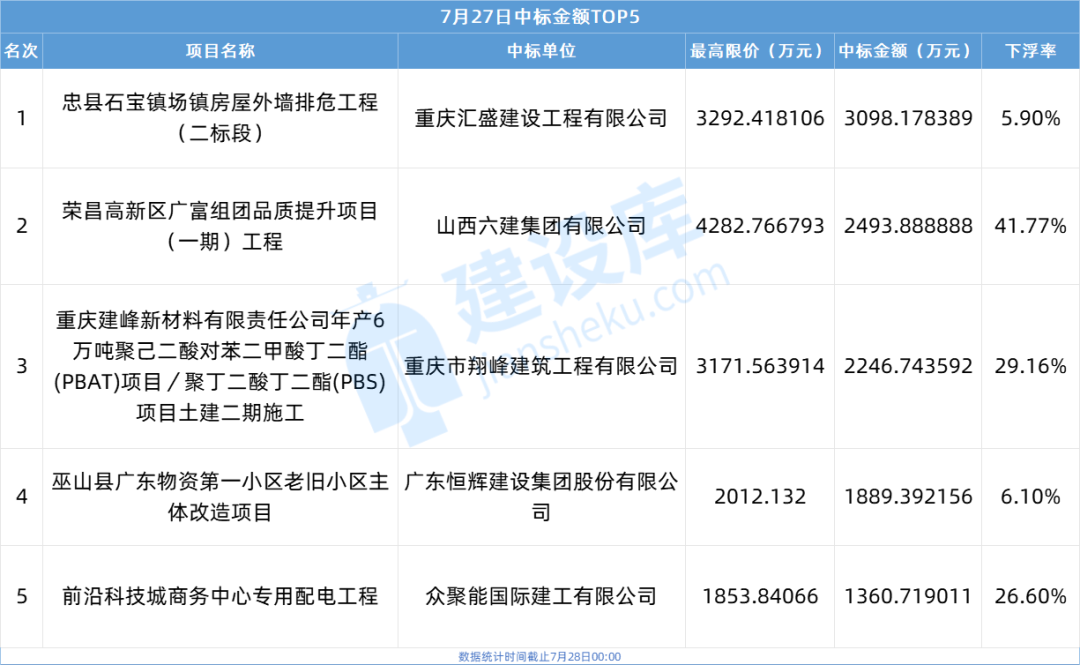Select price limit 2012.132

760,497
